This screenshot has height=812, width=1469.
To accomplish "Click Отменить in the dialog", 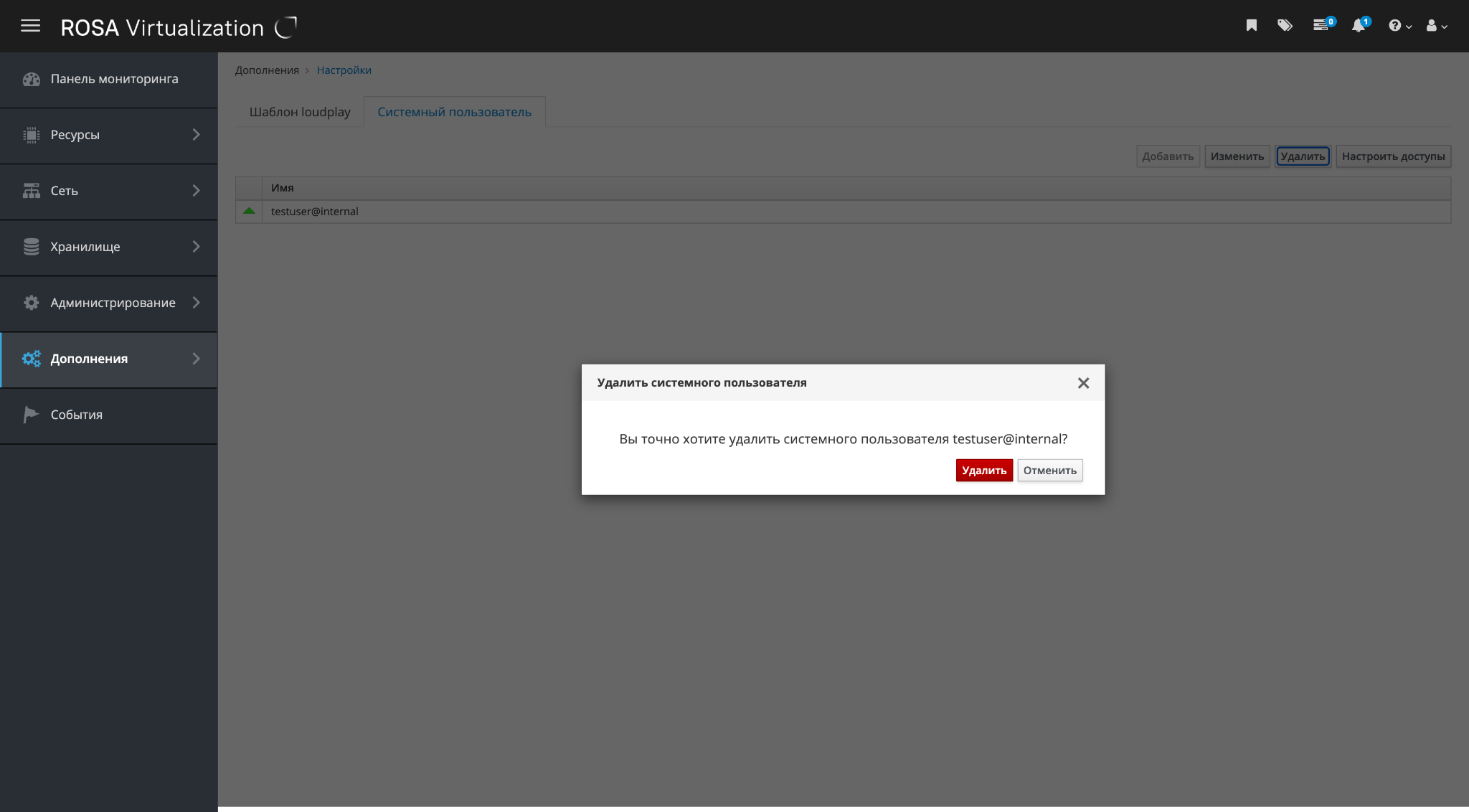I will coord(1049,471).
